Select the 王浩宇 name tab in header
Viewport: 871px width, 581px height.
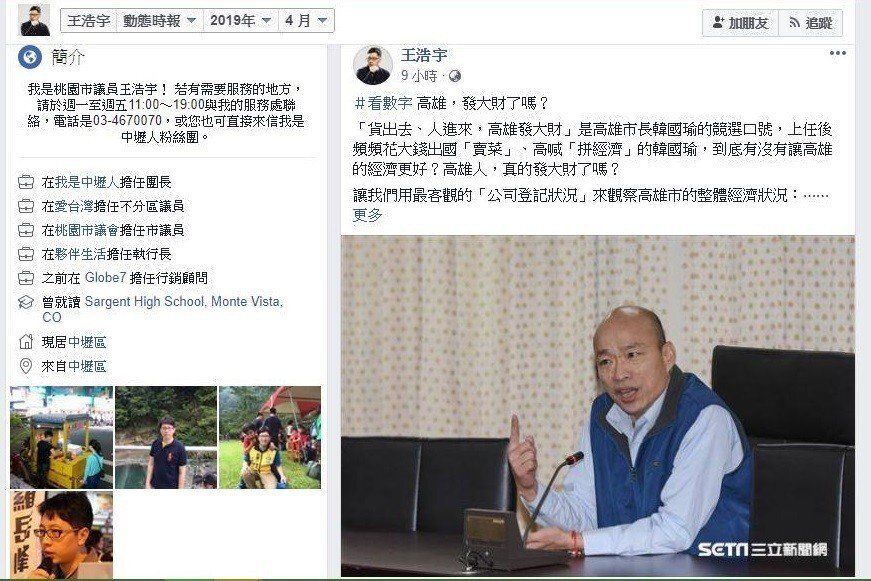tap(88, 21)
